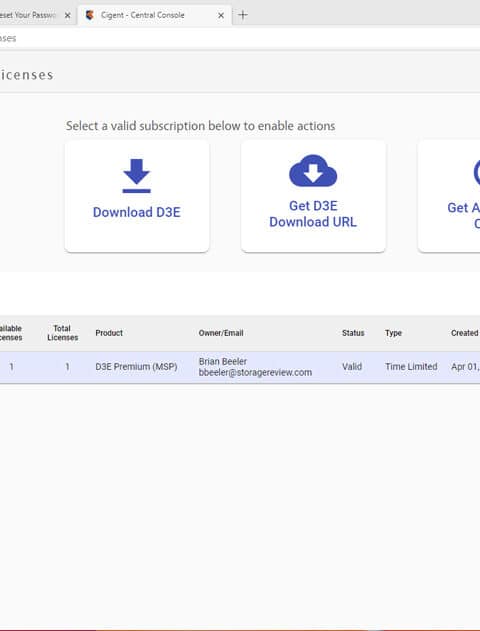This screenshot has width=480, height=631.
Task: Click the browser address bar
Action: (x=240, y=38)
